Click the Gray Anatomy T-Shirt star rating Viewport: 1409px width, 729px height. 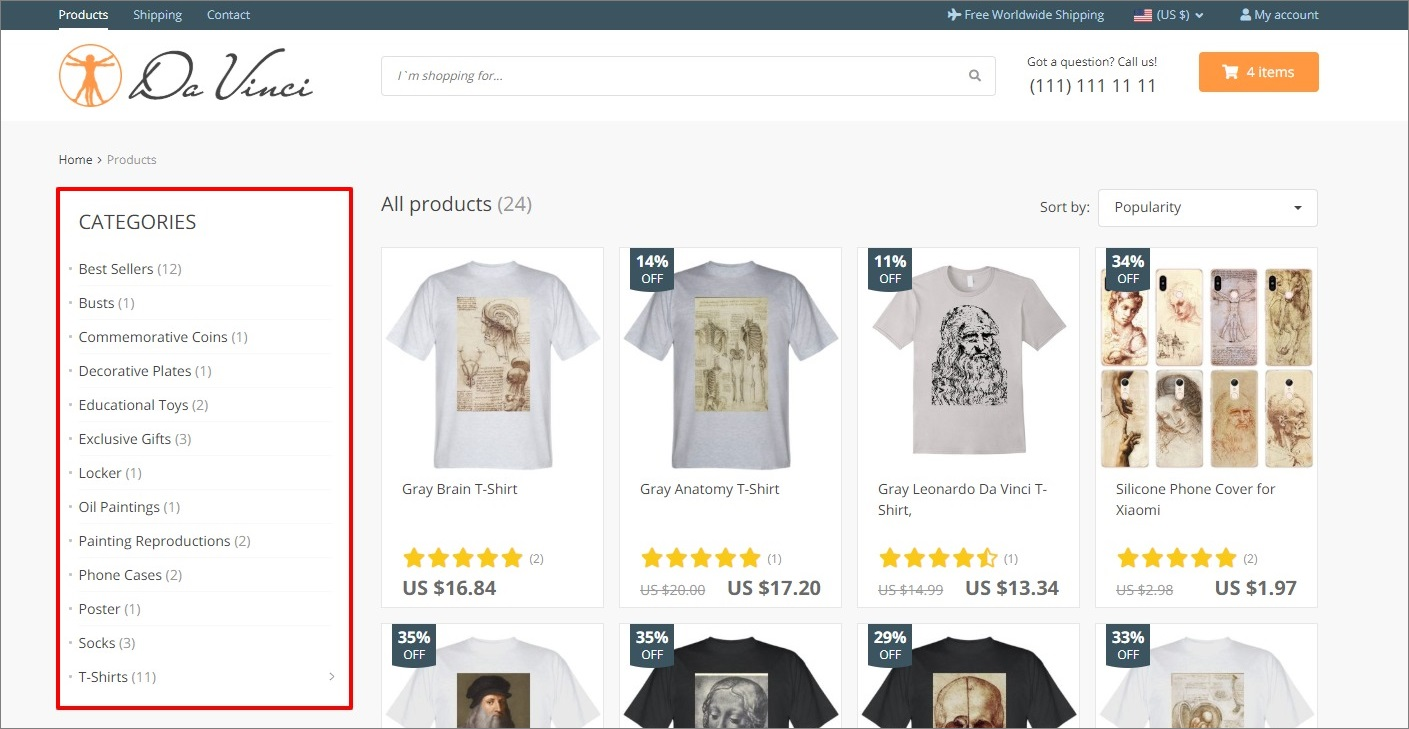[701, 558]
